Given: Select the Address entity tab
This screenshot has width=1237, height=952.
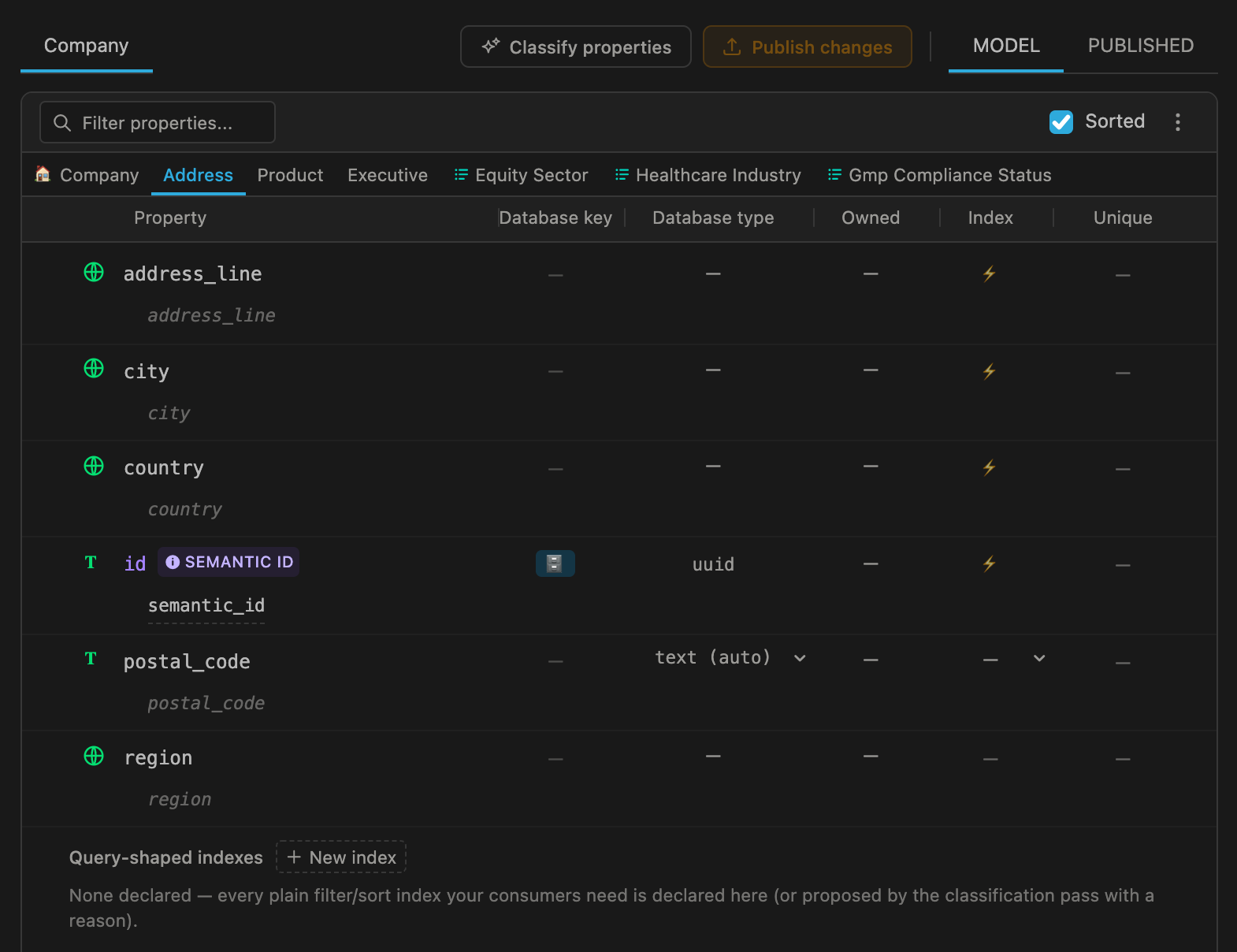Looking at the screenshot, I should tap(198, 175).
